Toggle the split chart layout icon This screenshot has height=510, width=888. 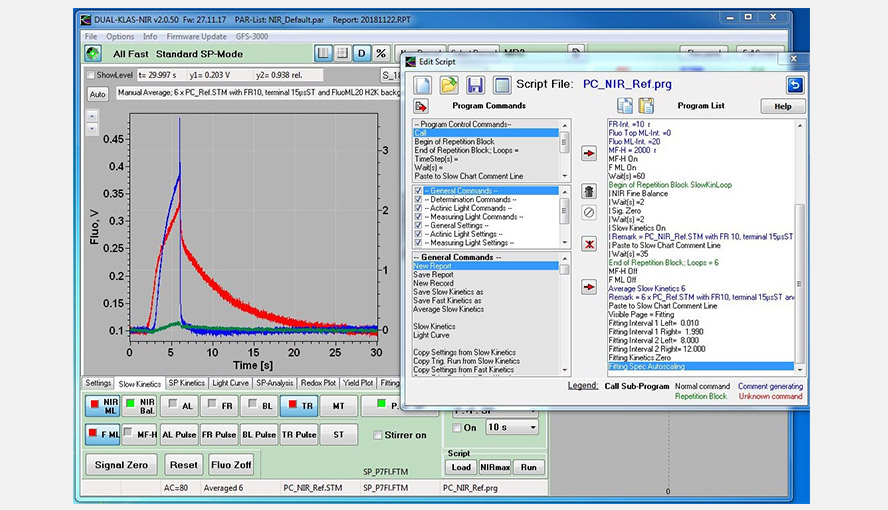(343, 53)
